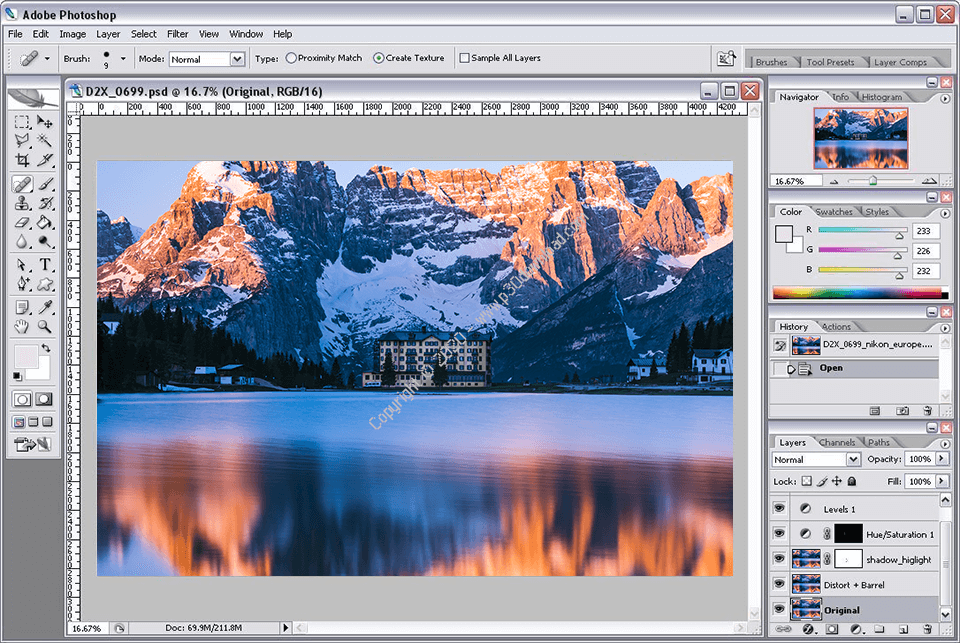Select the Crop tool
960x643 pixels.
click(22, 159)
